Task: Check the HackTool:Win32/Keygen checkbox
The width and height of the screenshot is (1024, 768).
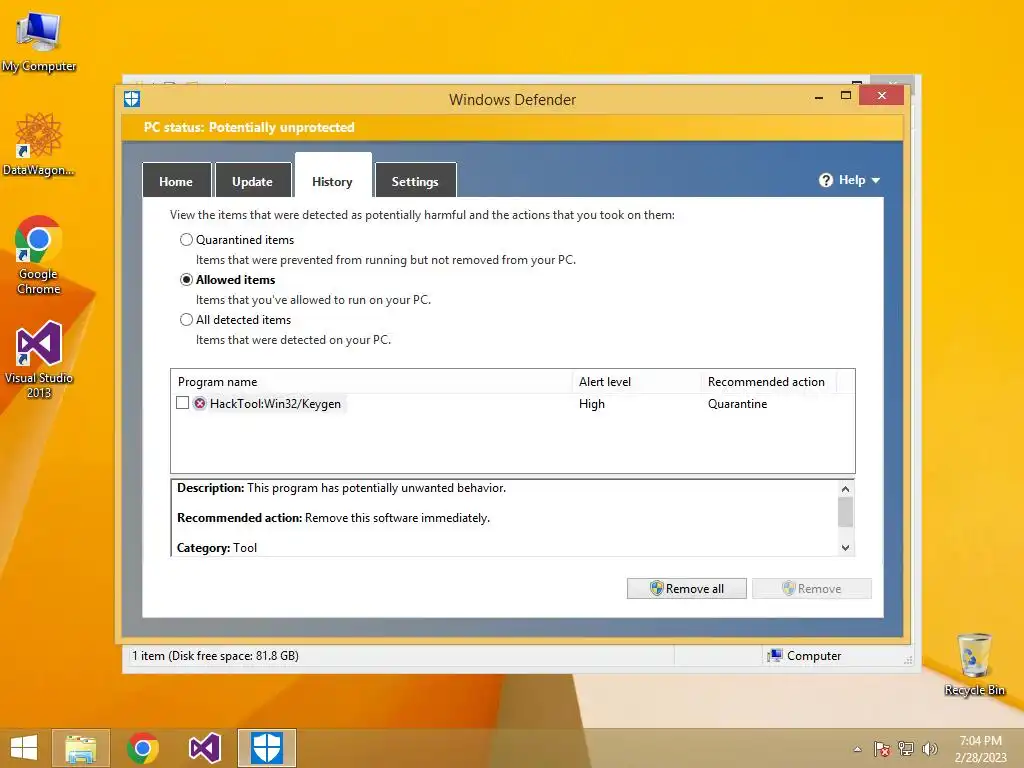Action: tap(183, 403)
